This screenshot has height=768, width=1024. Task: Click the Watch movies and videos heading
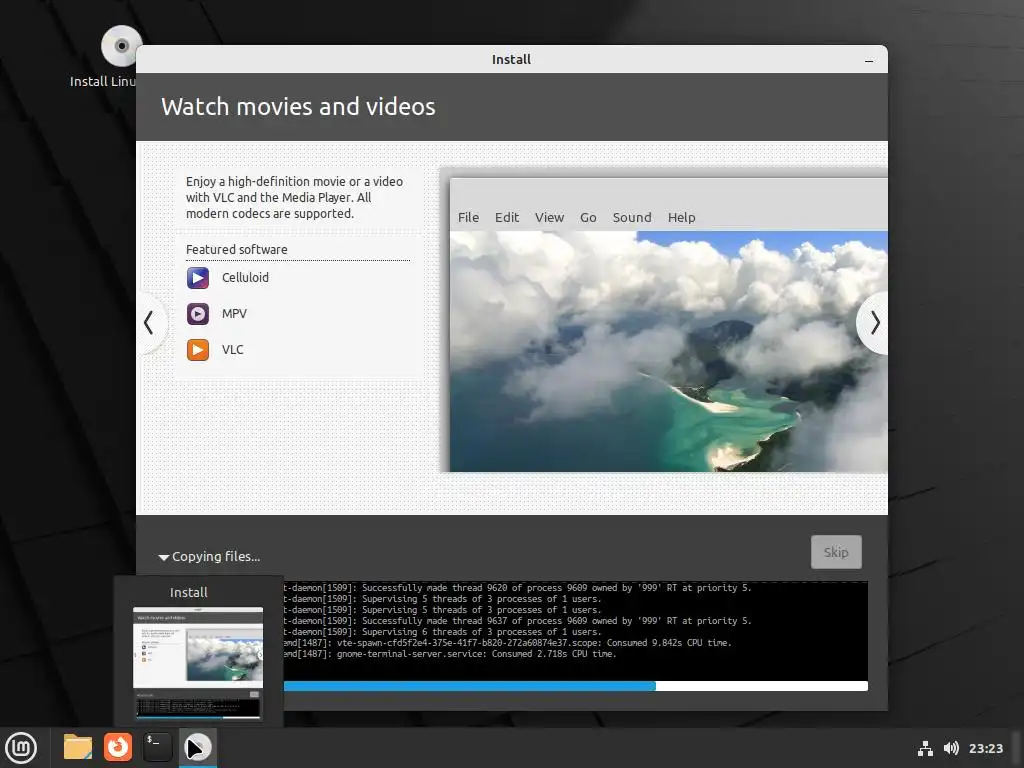point(298,106)
